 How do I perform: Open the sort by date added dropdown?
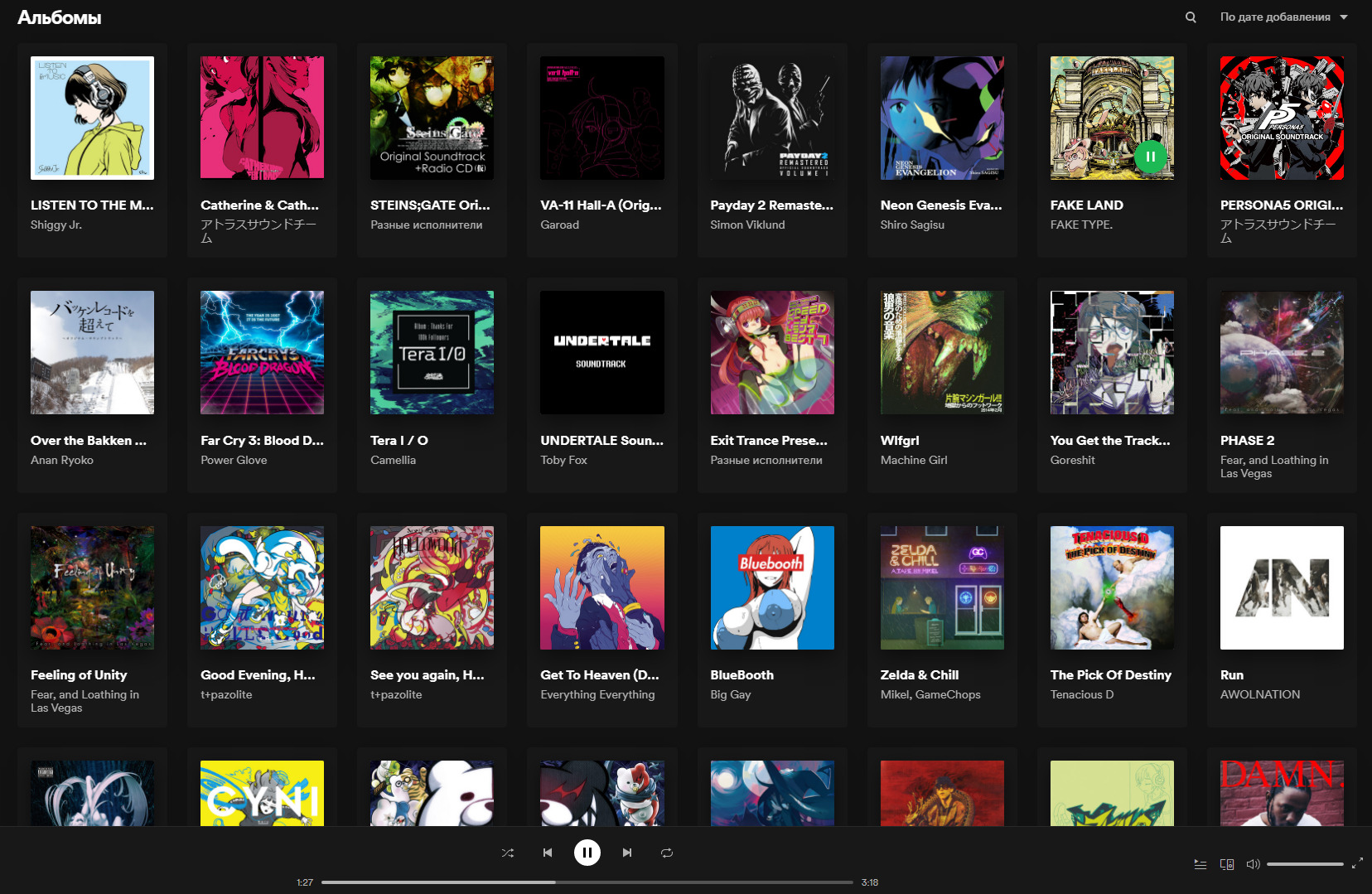[1283, 17]
